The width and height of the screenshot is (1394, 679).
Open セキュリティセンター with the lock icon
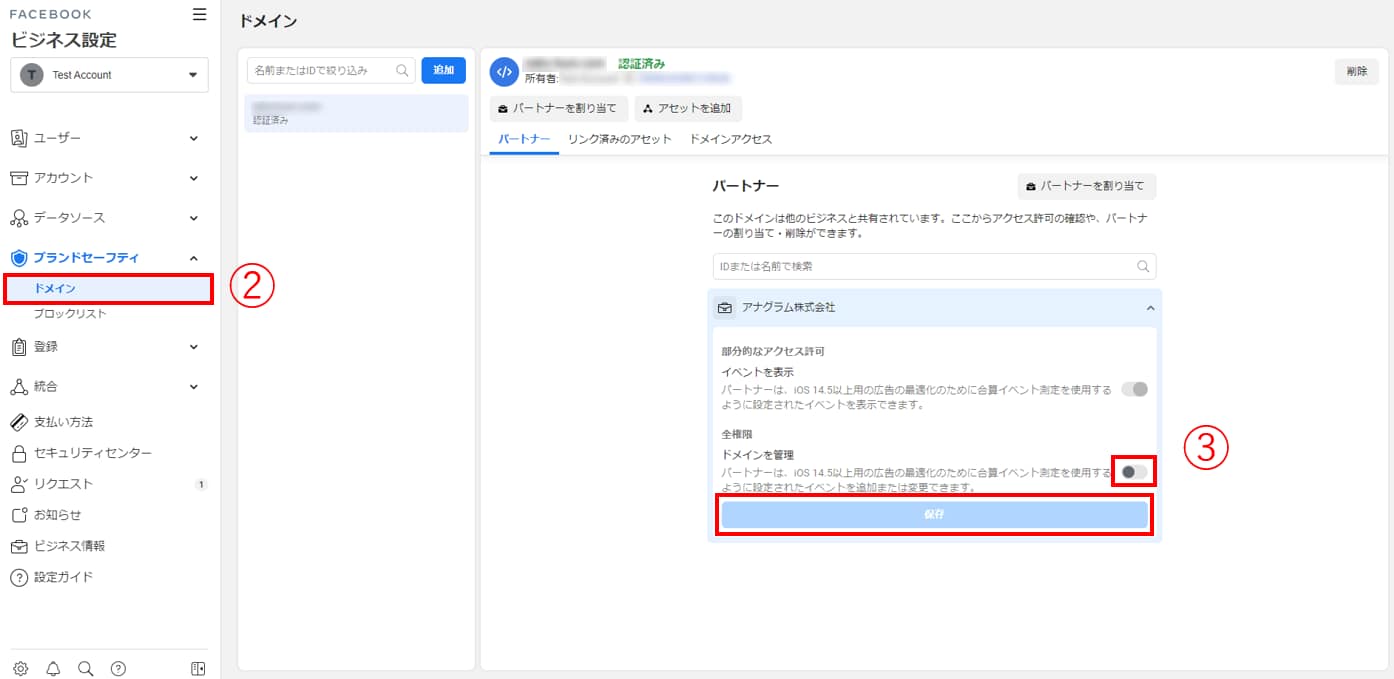[93, 453]
